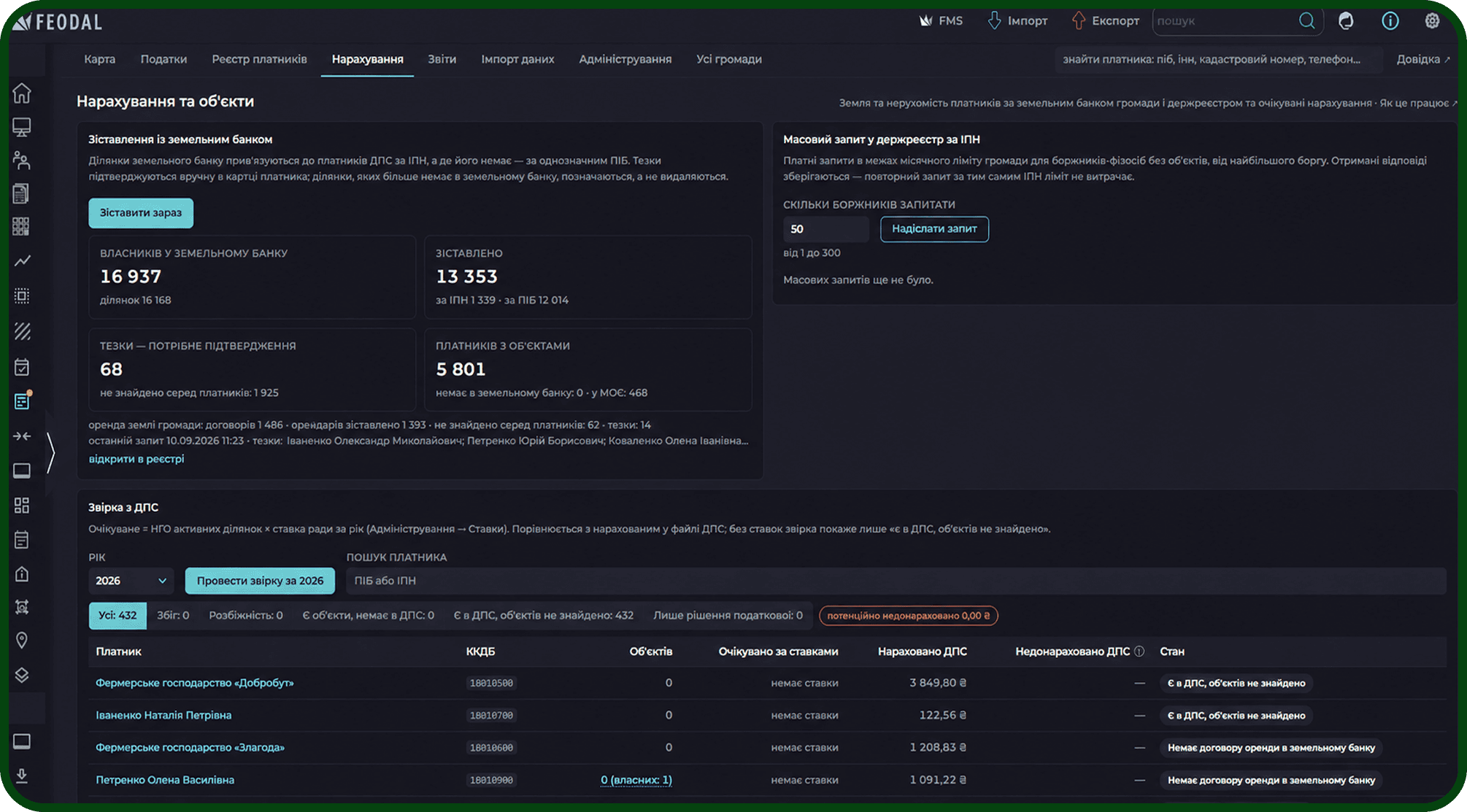This screenshot has width=1467, height=812.
Task: Select filter Є об'єкти, немає в ДПС: 0
Action: [x=368, y=616]
